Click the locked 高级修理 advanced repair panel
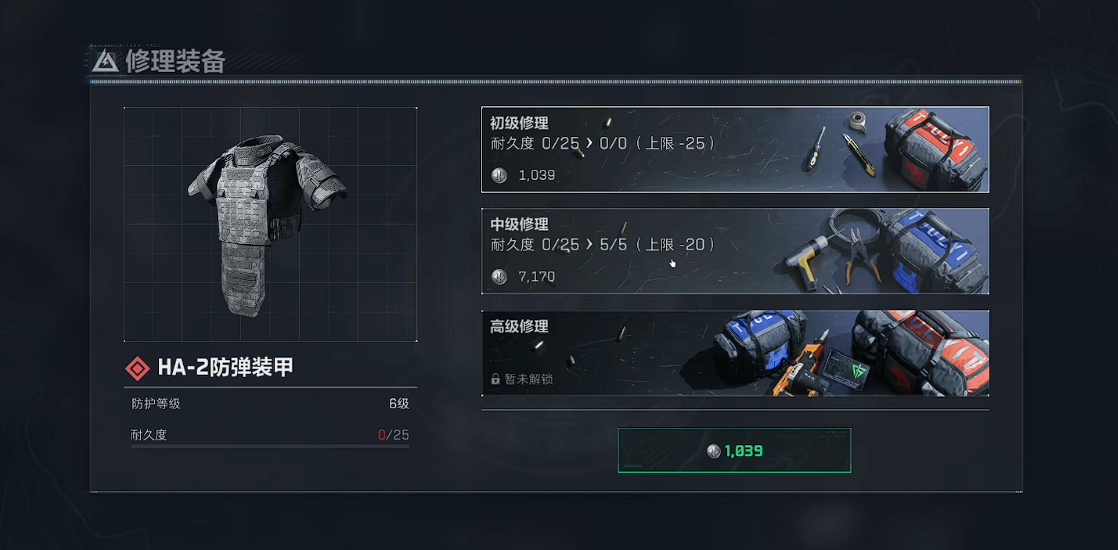The image size is (1118, 550). pyautogui.click(x=735, y=352)
